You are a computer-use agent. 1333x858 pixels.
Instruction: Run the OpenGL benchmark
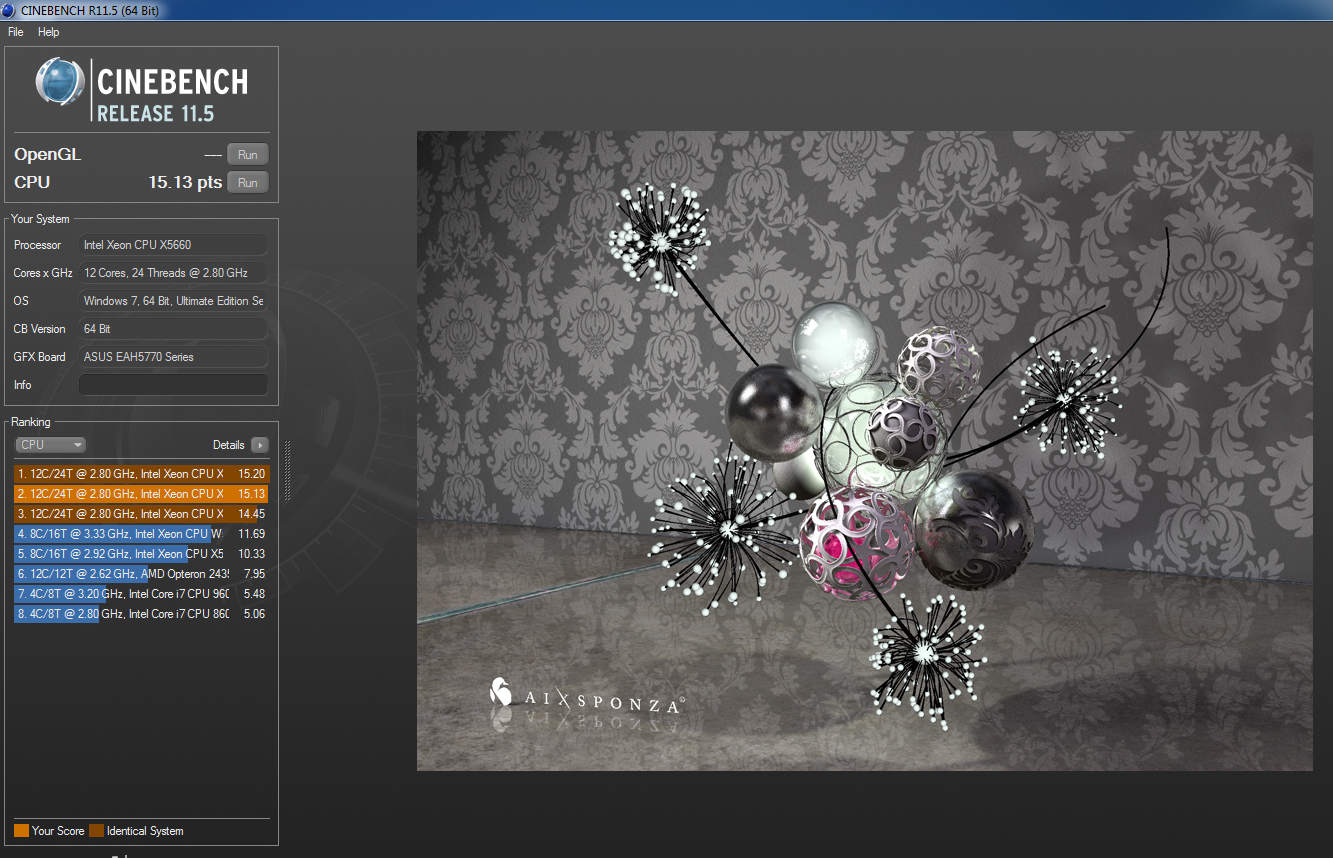248,155
